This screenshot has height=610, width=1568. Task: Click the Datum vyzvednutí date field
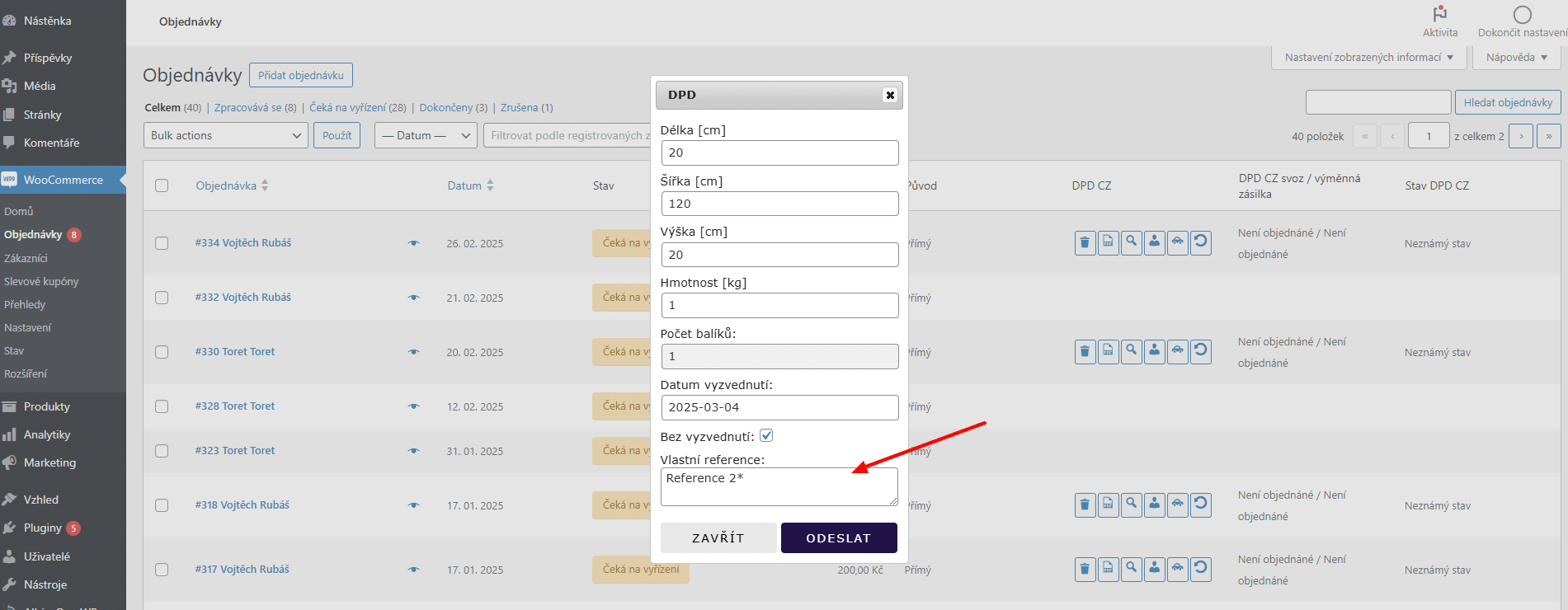coord(779,407)
